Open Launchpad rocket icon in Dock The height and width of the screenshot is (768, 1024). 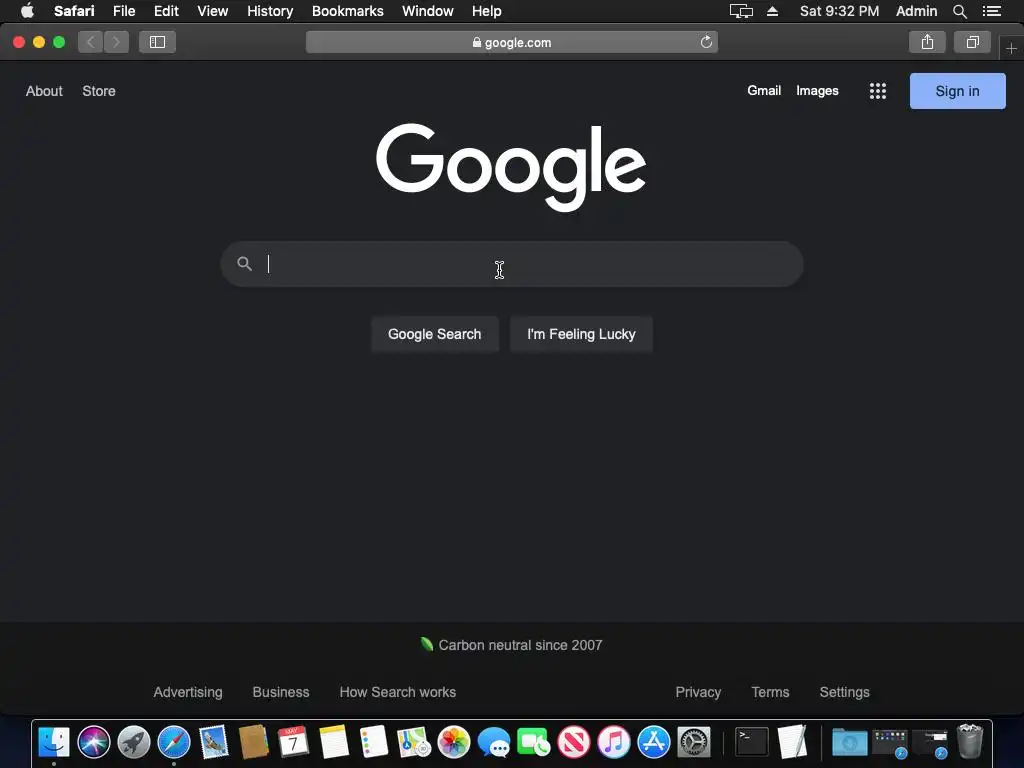pyautogui.click(x=134, y=743)
